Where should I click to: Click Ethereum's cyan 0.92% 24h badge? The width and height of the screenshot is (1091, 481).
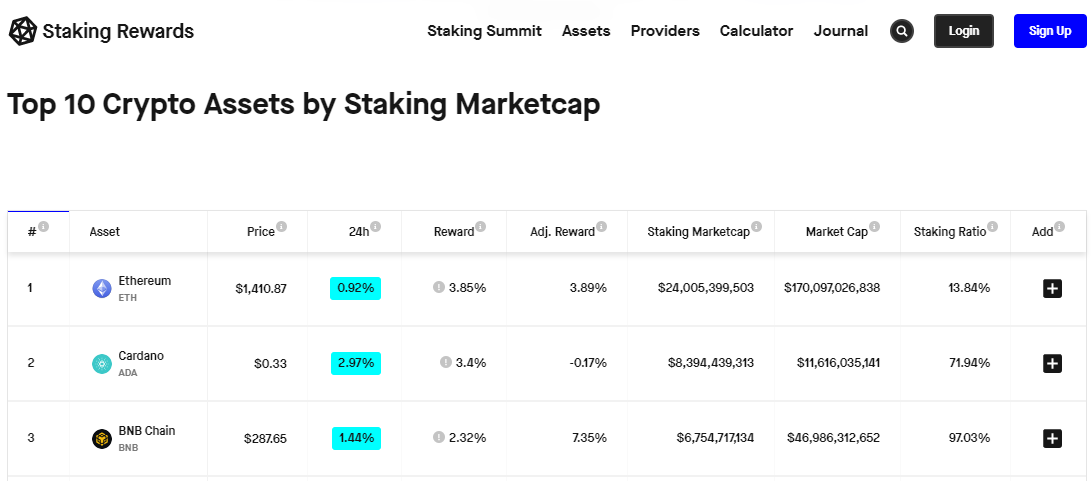(x=355, y=288)
